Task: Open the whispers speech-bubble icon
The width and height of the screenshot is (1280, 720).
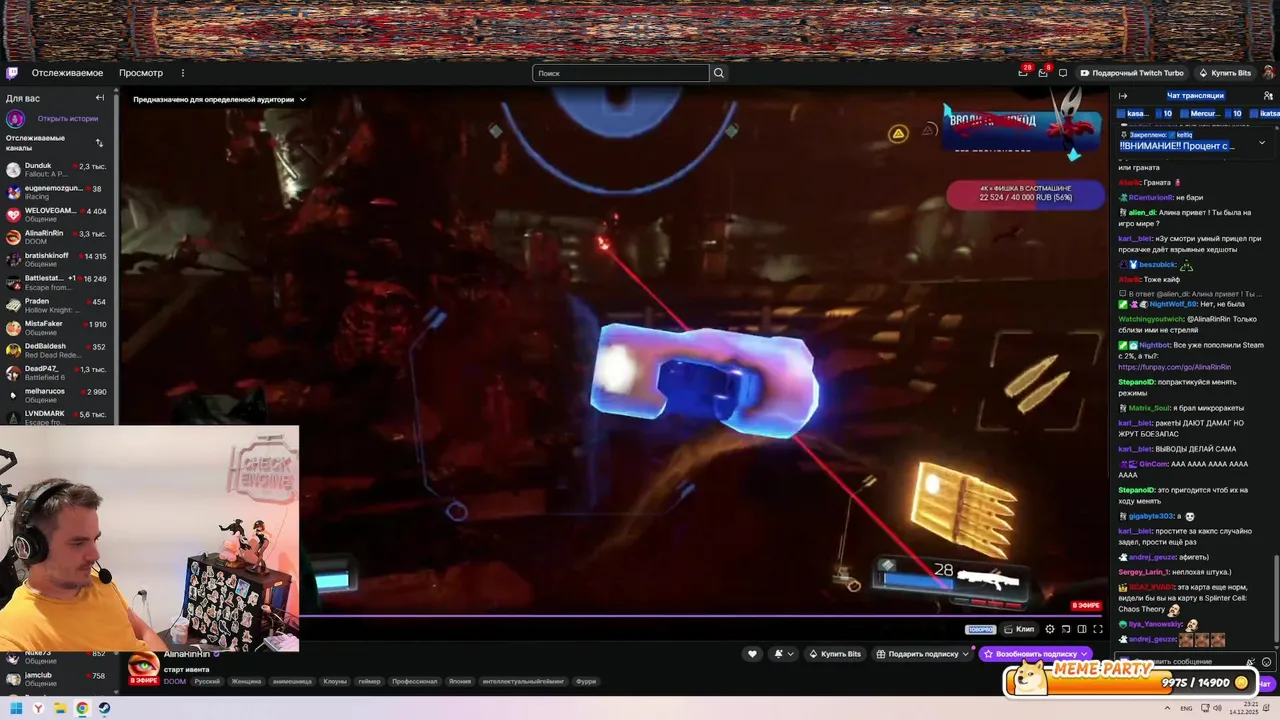Action: pyautogui.click(x=1063, y=73)
